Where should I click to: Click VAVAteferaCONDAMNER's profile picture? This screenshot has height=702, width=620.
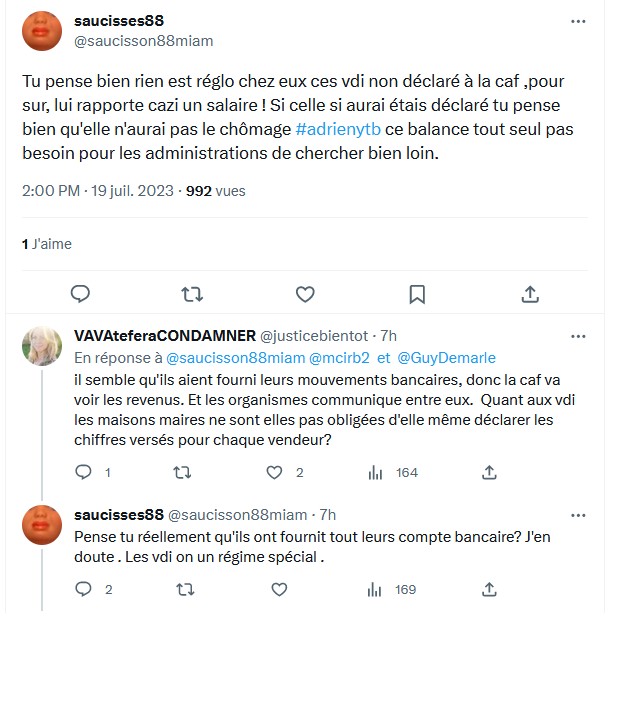coord(42,345)
